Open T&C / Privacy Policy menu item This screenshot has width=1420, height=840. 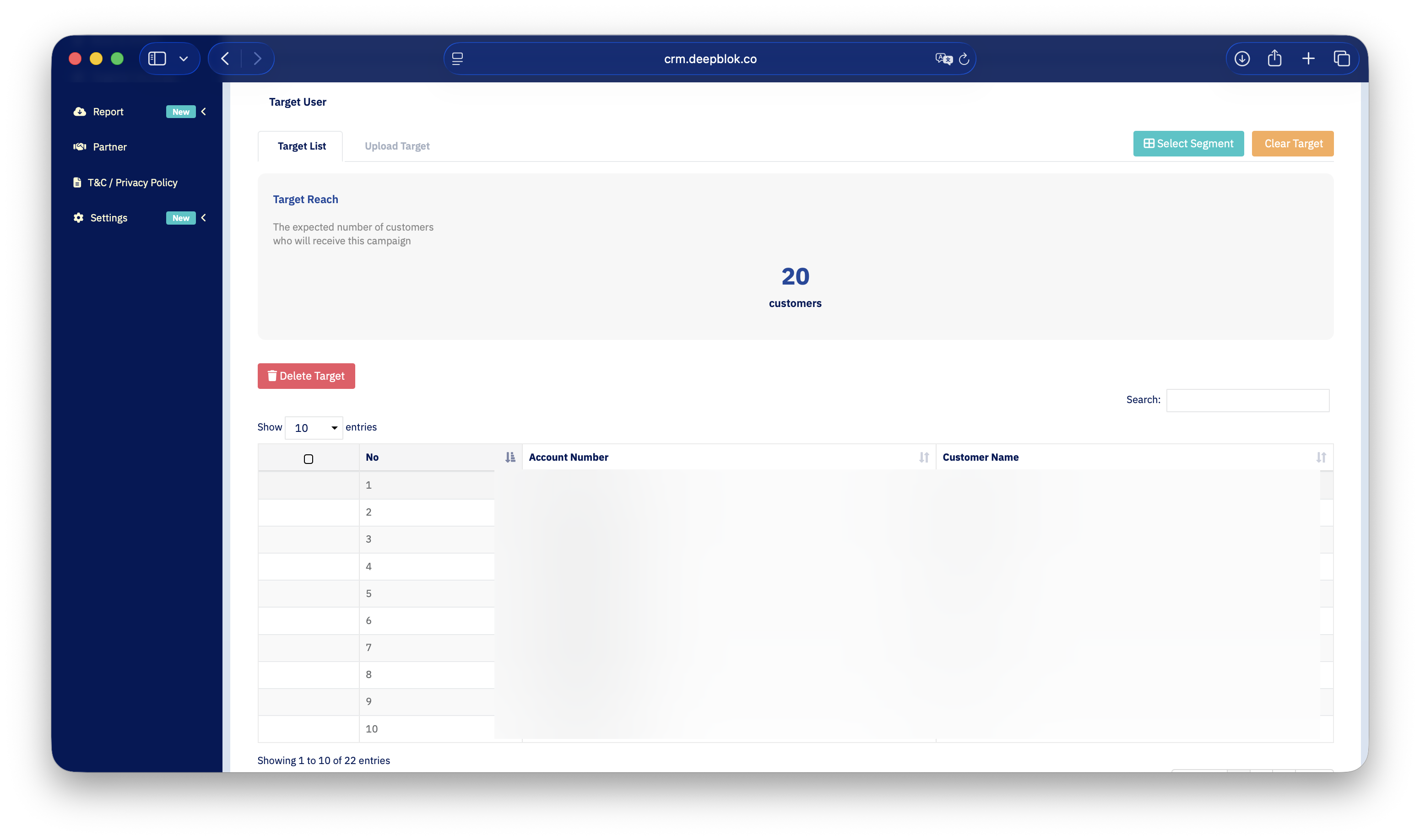click(132, 182)
